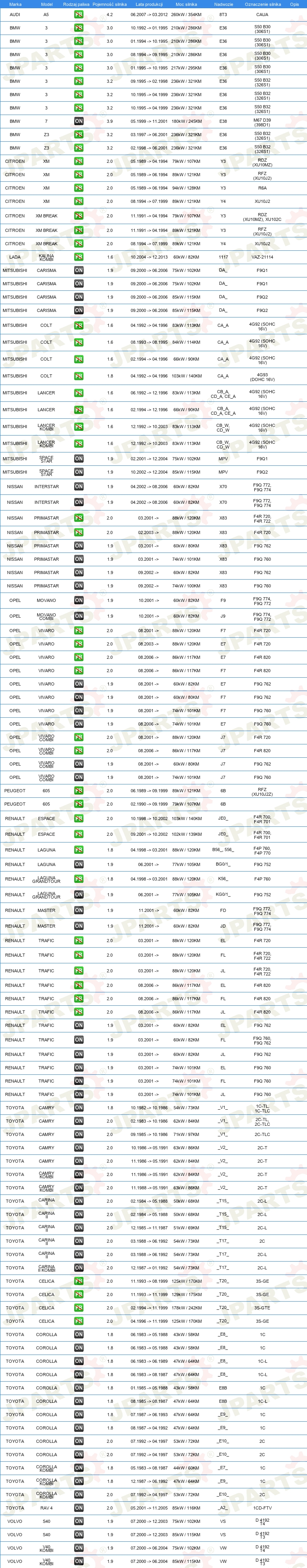Viewport: 307px width, 1568px height.
Task: Click the ON icon in the LAGUNA GRANDTOUR KG0/1_ row
Action: pos(79,895)
